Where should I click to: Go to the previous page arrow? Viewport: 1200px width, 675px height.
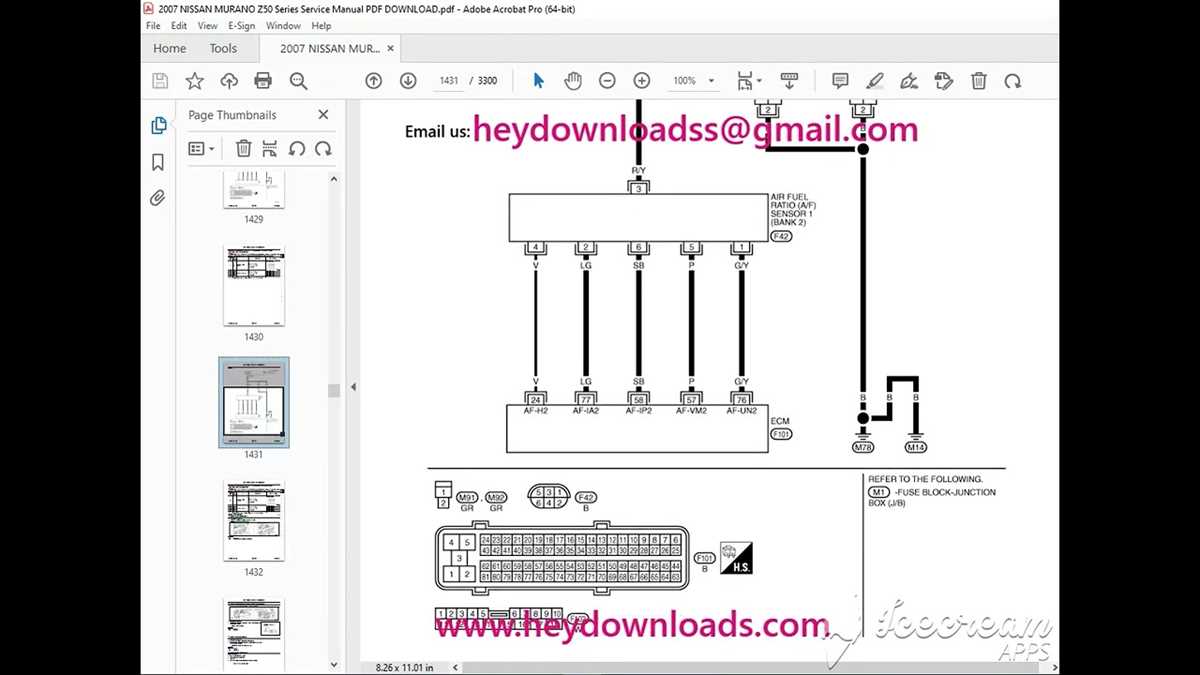(x=374, y=81)
